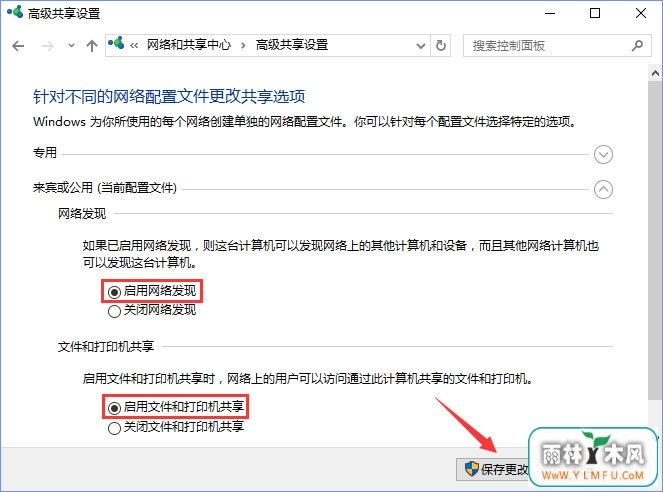Open recent locations dropdown chevron
Image resolution: width=663 pixels, height=492 pixels.
[71, 46]
